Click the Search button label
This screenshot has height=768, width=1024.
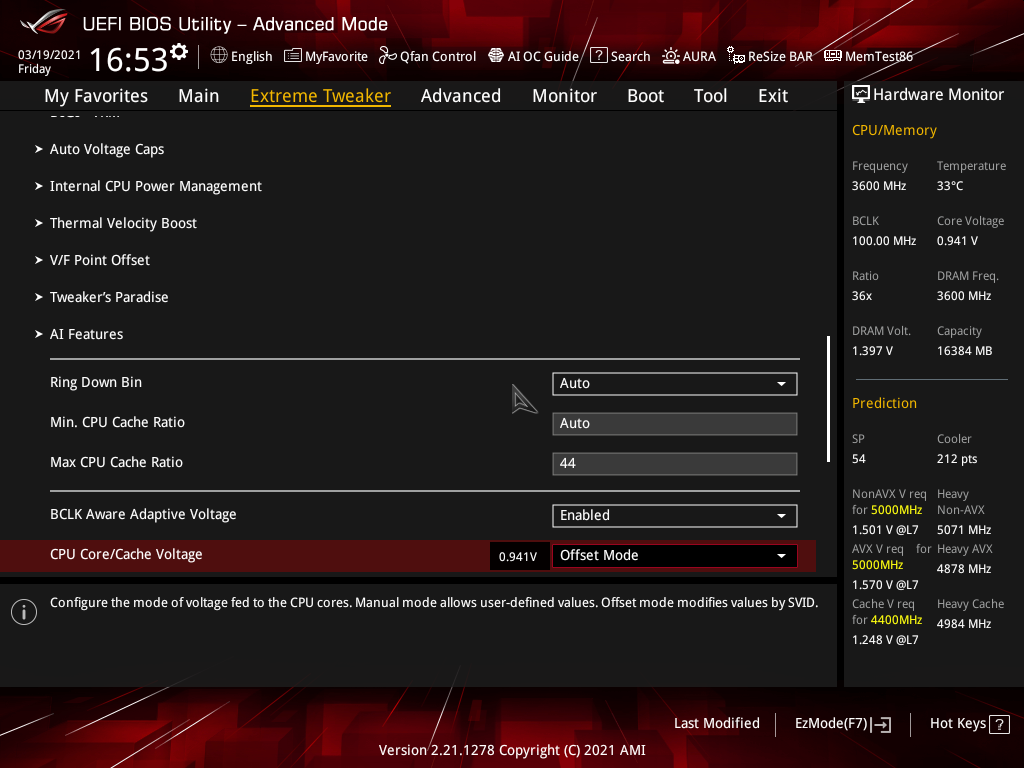click(630, 56)
